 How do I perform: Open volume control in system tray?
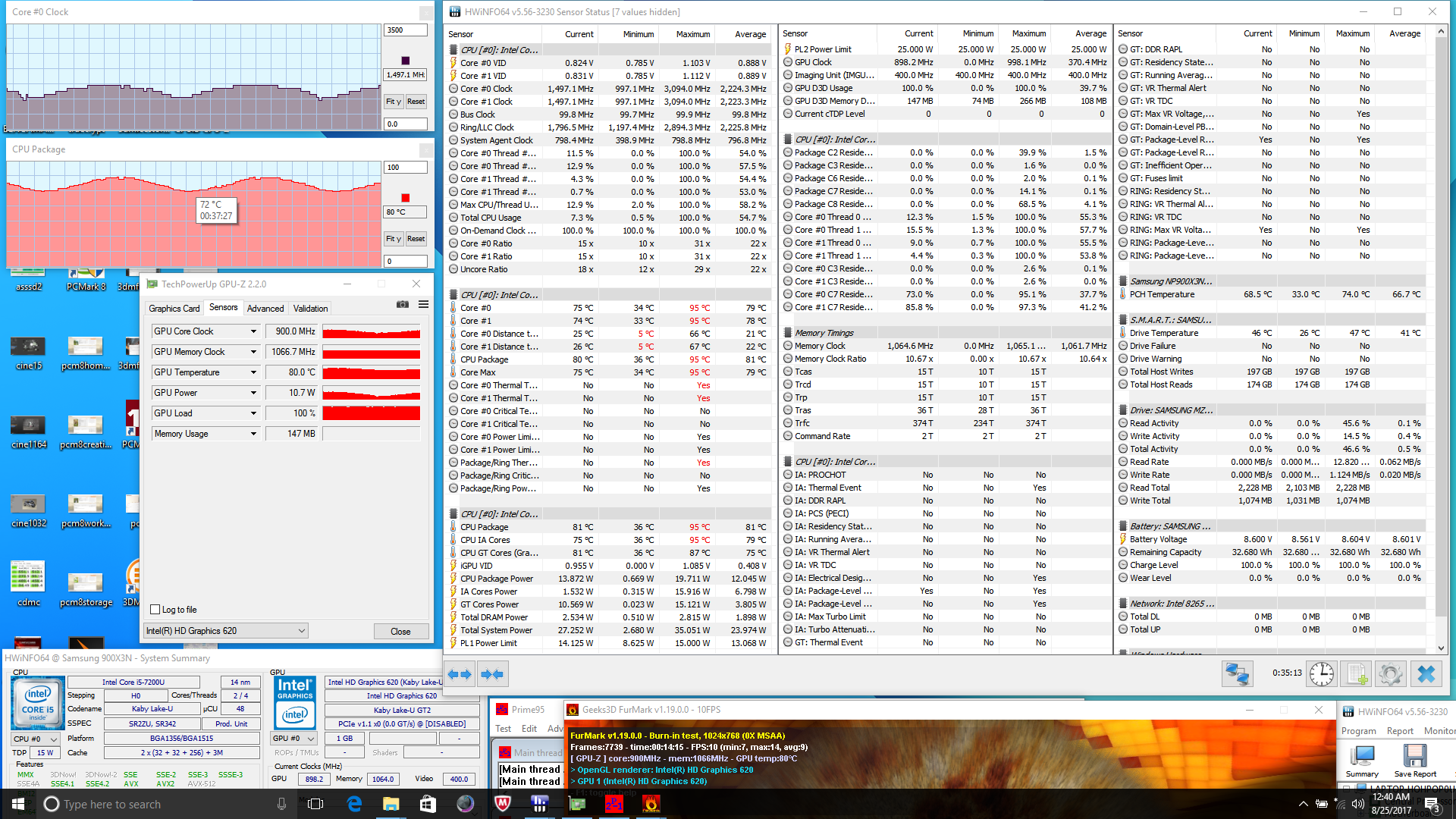click(1357, 804)
